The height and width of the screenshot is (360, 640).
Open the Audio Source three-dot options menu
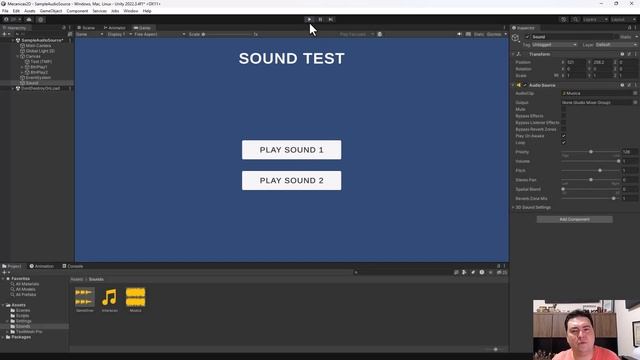coord(636,85)
